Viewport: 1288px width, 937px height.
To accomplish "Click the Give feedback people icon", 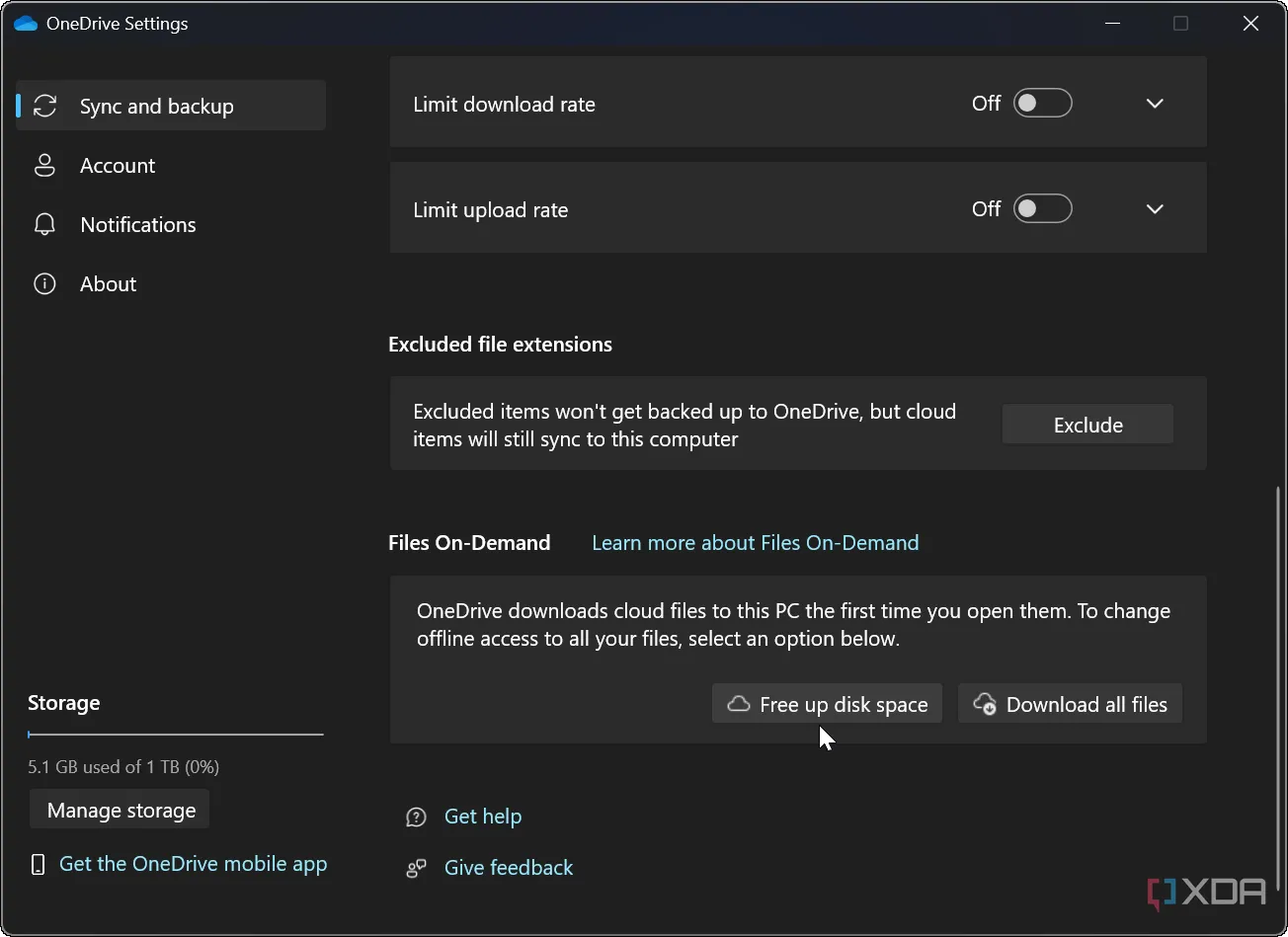I will tap(417, 868).
